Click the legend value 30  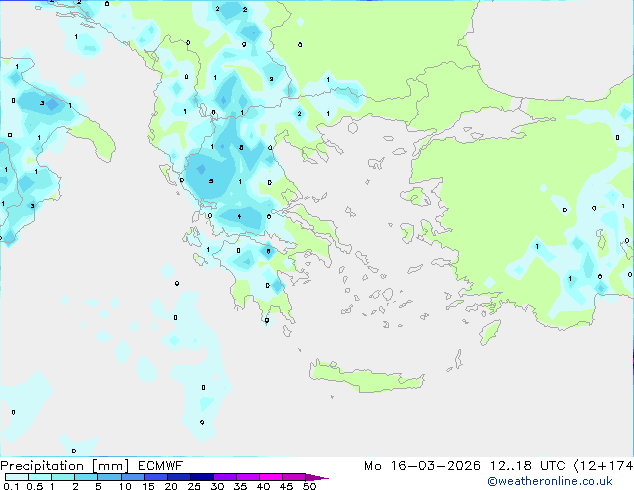click(217, 486)
